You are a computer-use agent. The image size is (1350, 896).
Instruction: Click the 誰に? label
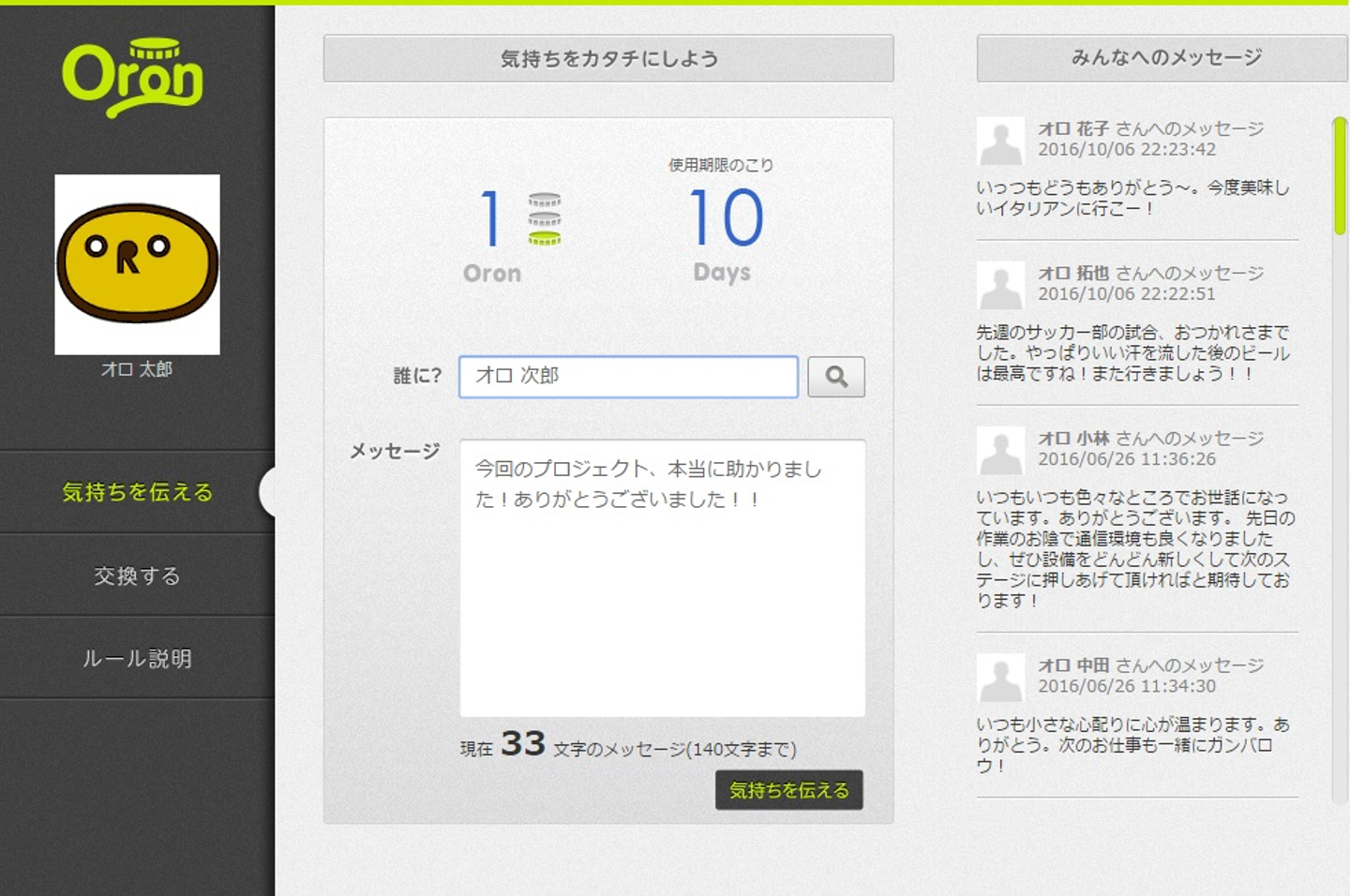point(417,376)
